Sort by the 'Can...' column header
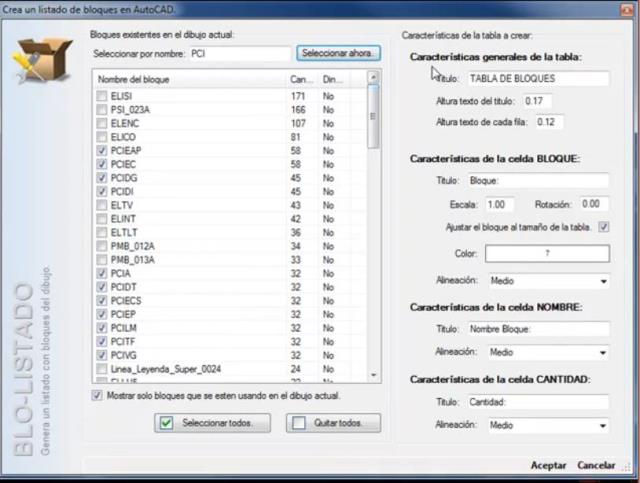The height and width of the screenshot is (483, 640). (302, 80)
